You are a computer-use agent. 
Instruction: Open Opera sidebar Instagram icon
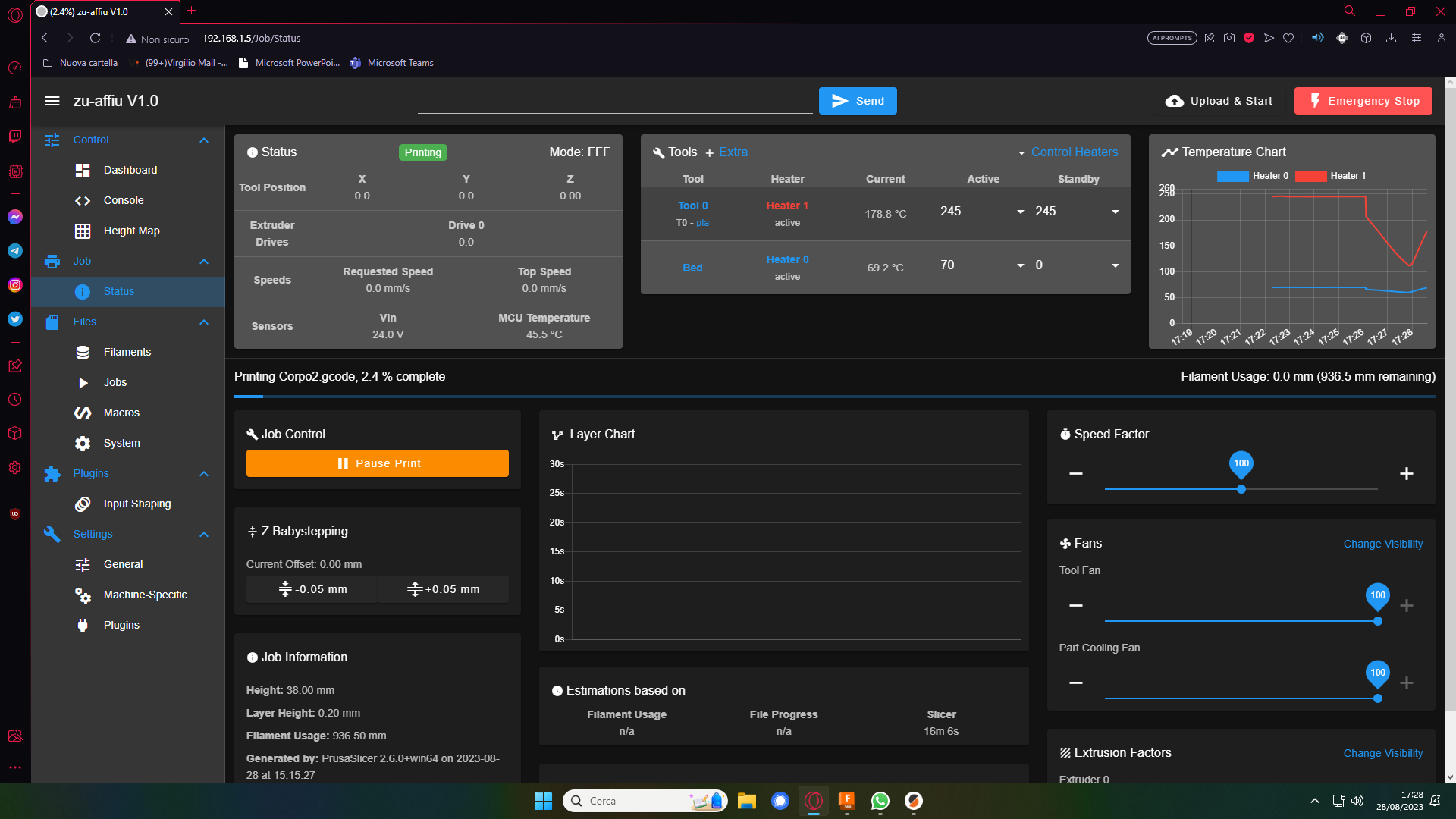[15, 285]
